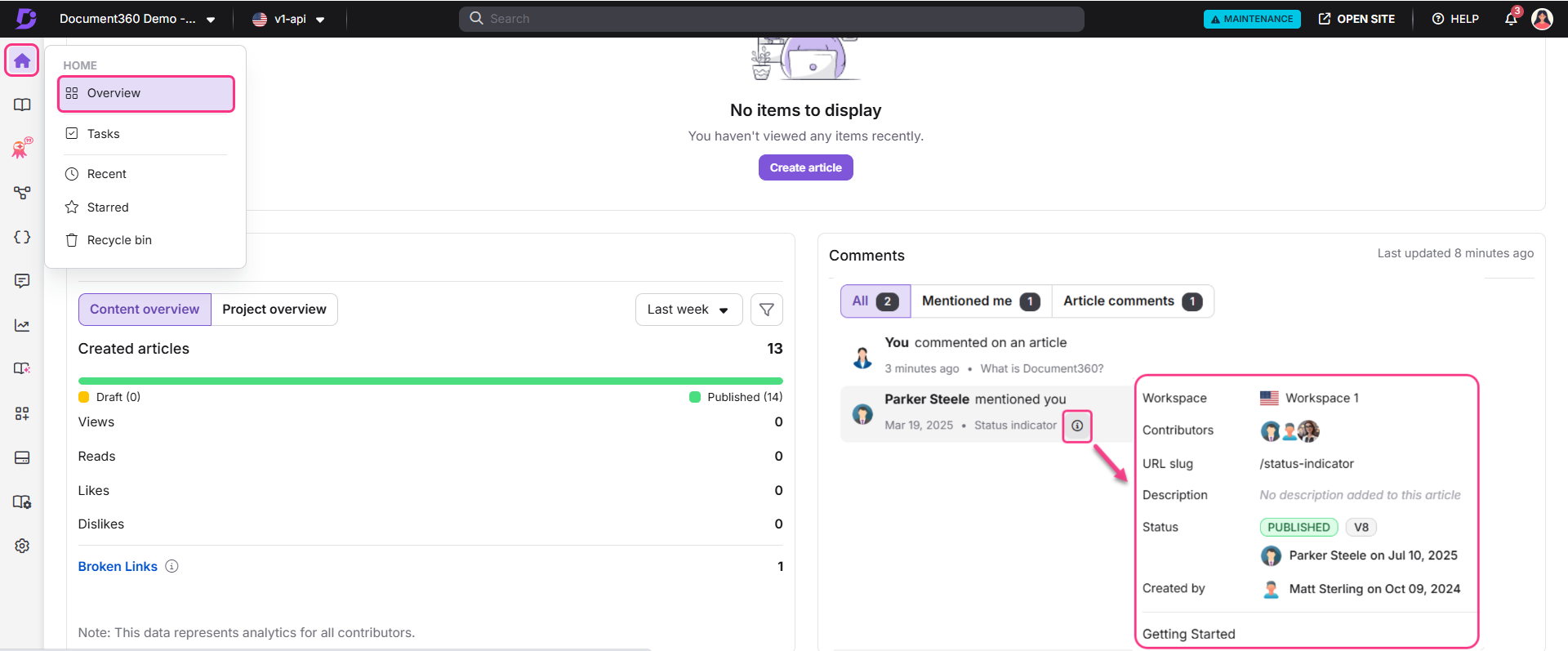Open the feedback comment icon in sidebar
Image resolution: width=1568 pixels, height=651 pixels.
(22, 281)
